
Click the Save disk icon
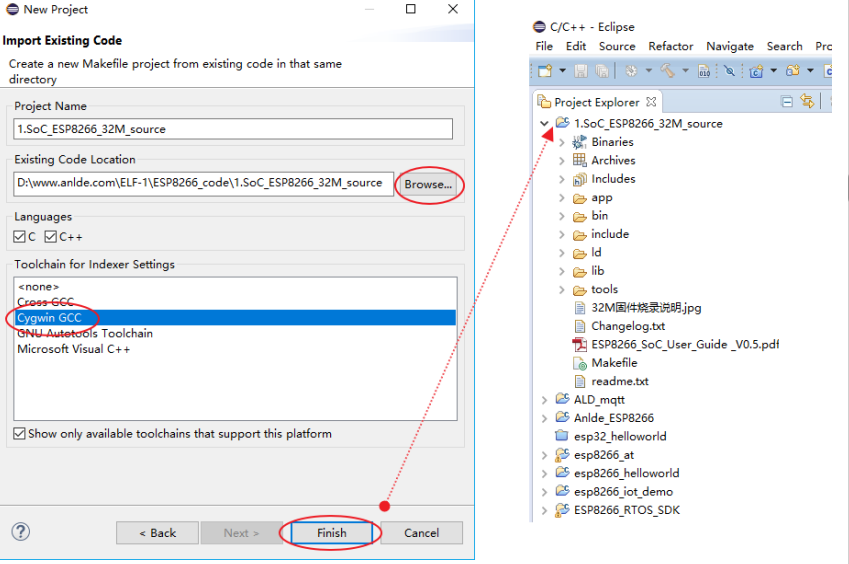(581, 71)
